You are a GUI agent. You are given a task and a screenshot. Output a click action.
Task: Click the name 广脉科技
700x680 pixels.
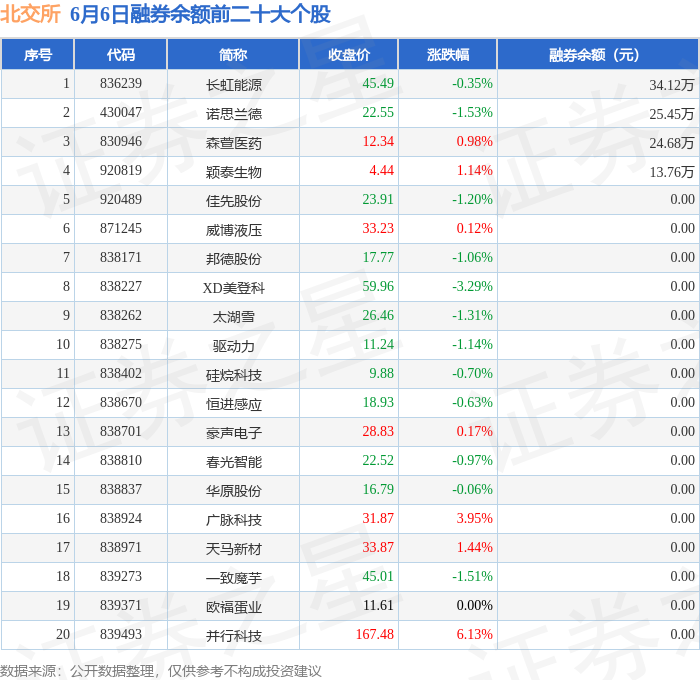(233, 520)
